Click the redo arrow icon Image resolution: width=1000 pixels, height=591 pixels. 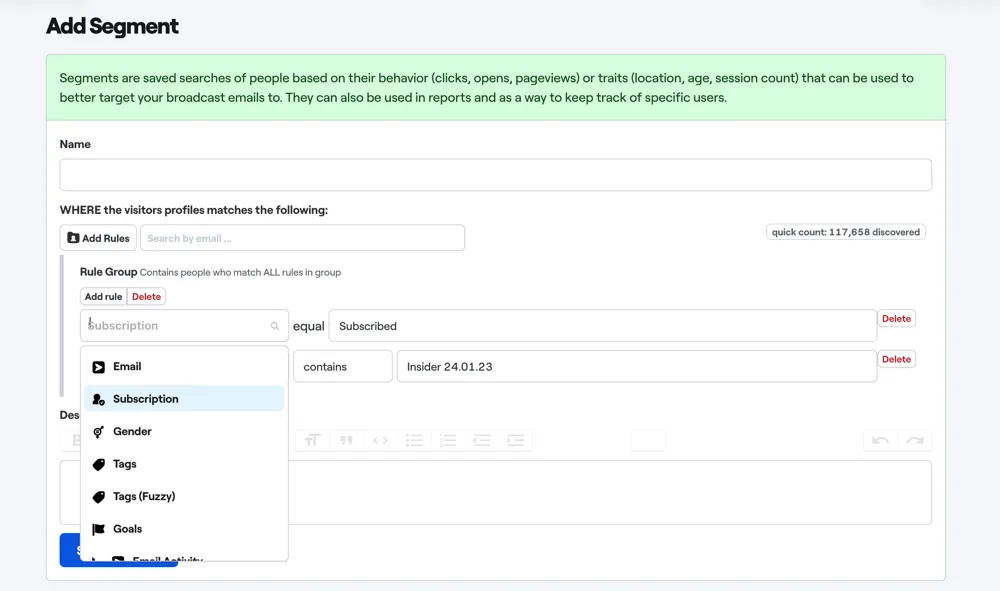[x=914, y=441]
